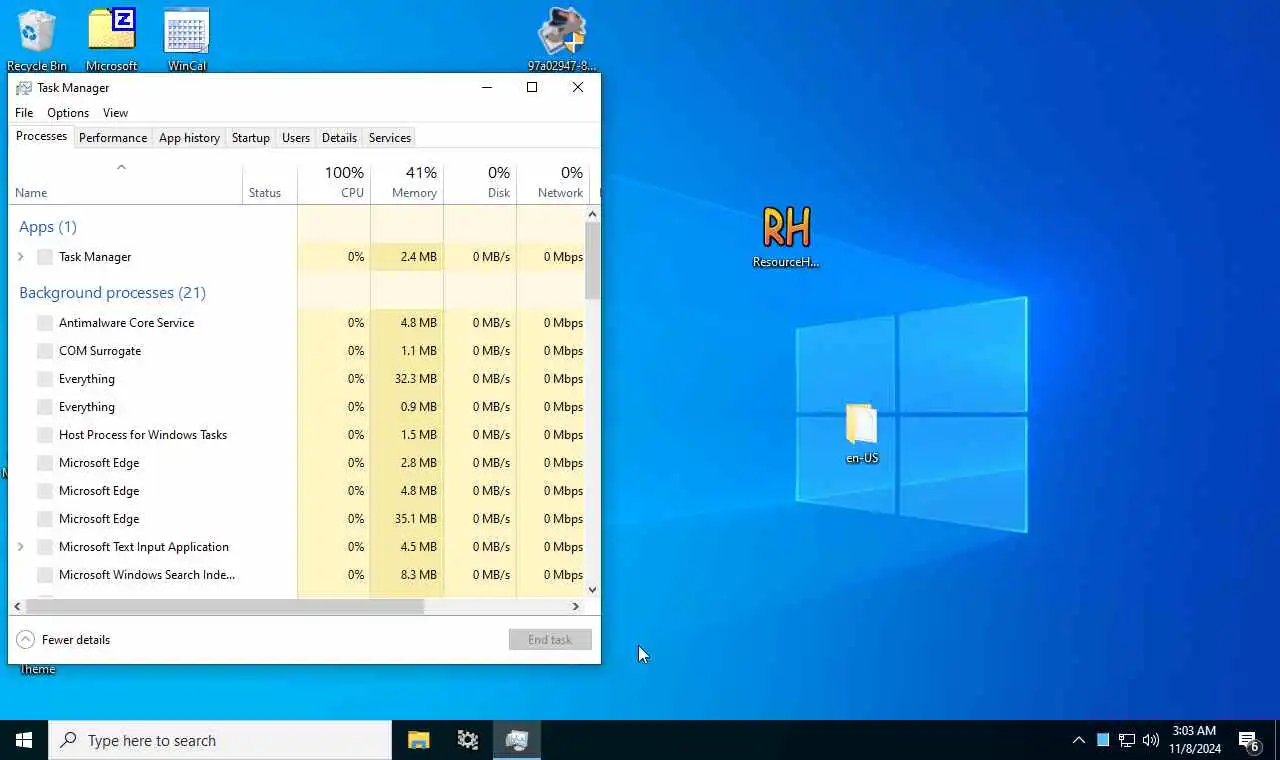Maximize the Task Manager window
The width and height of the screenshot is (1280, 760).
[532, 87]
